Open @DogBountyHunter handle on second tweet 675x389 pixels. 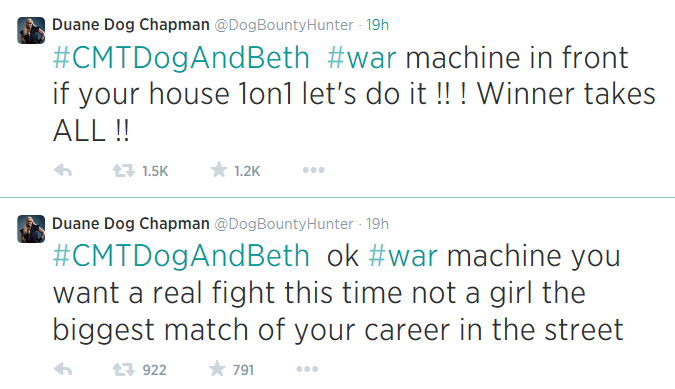pyautogui.click(x=284, y=224)
